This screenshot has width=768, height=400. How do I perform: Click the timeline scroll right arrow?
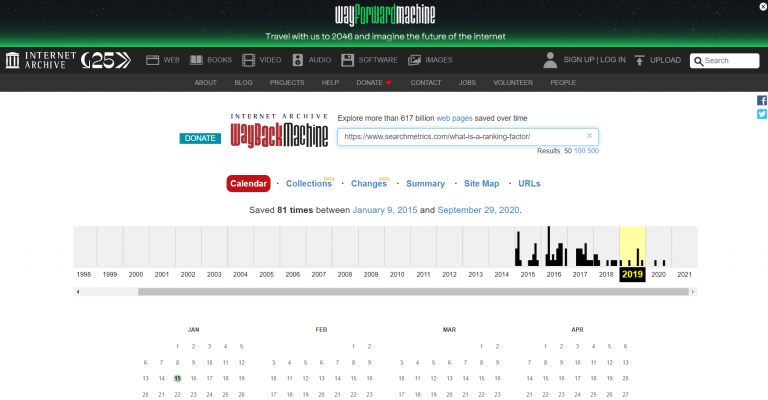693,292
